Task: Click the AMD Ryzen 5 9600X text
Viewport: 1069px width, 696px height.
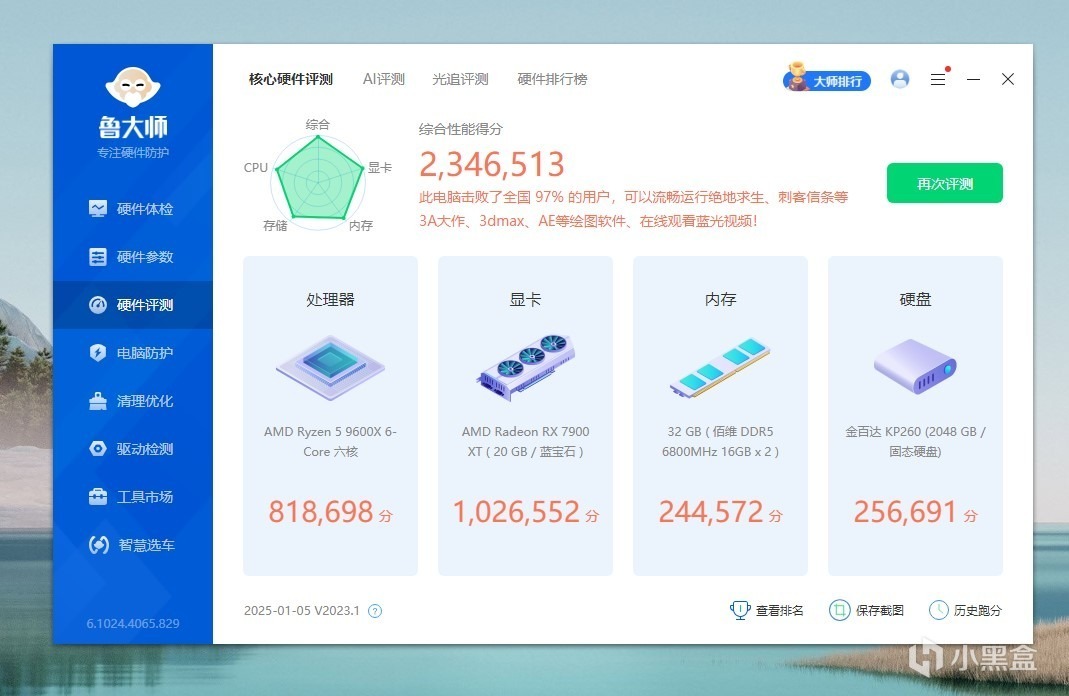Action: (x=331, y=441)
